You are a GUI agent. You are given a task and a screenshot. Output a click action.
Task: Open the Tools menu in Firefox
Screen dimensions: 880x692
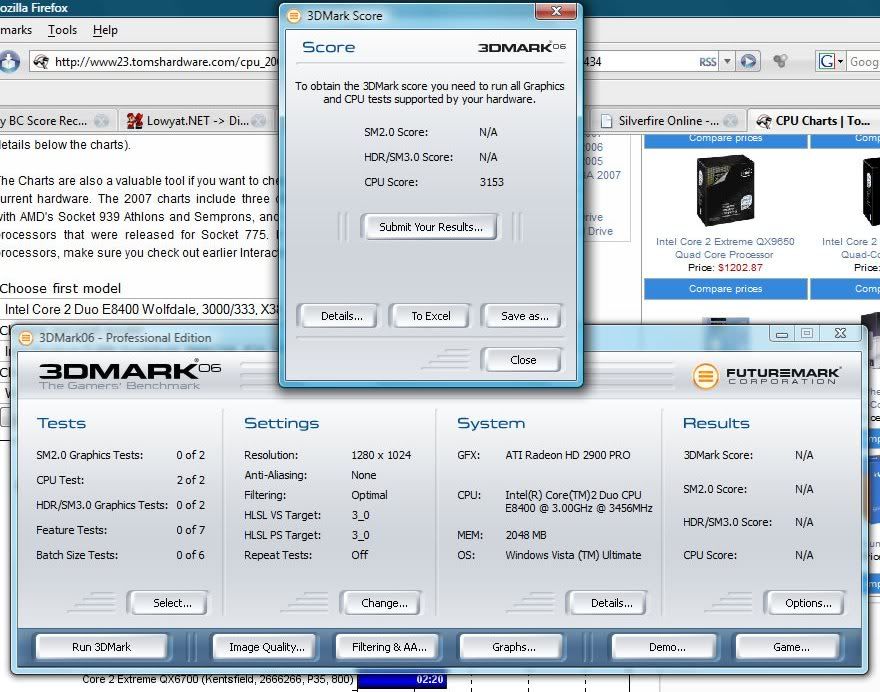[62, 30]
